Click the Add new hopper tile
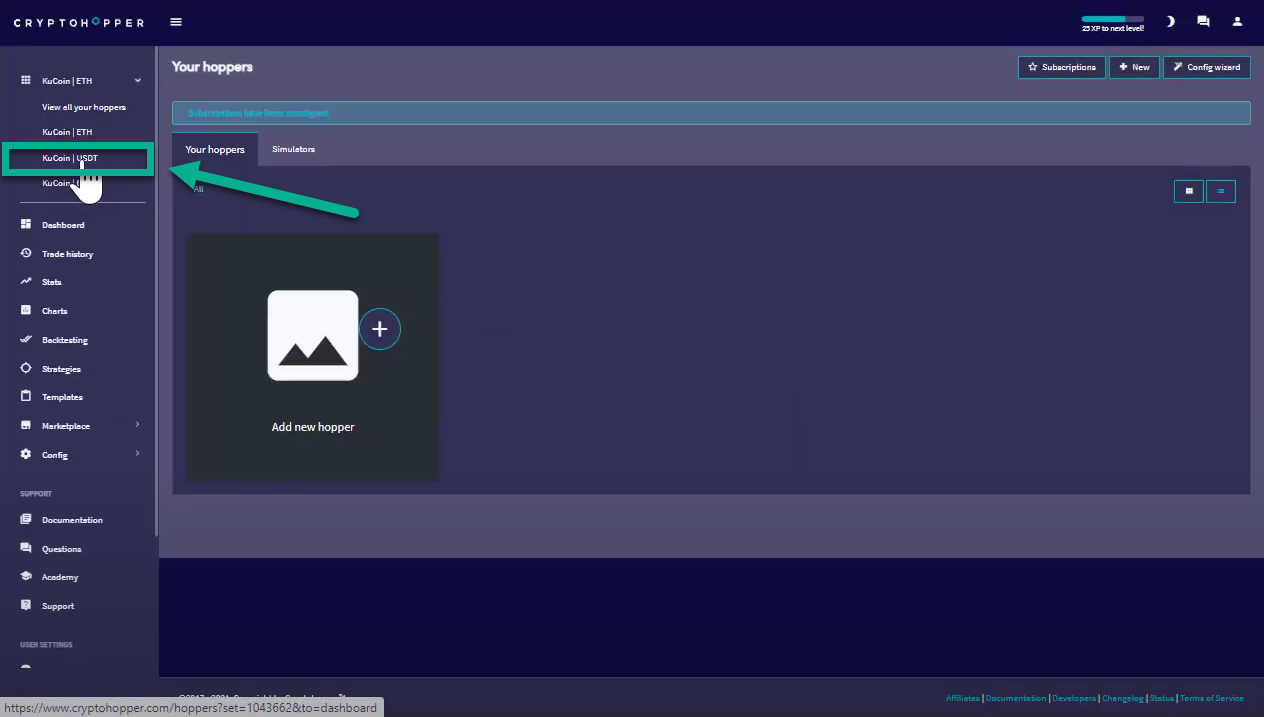This screenshot has width=1264, height=717. [313, 357]
